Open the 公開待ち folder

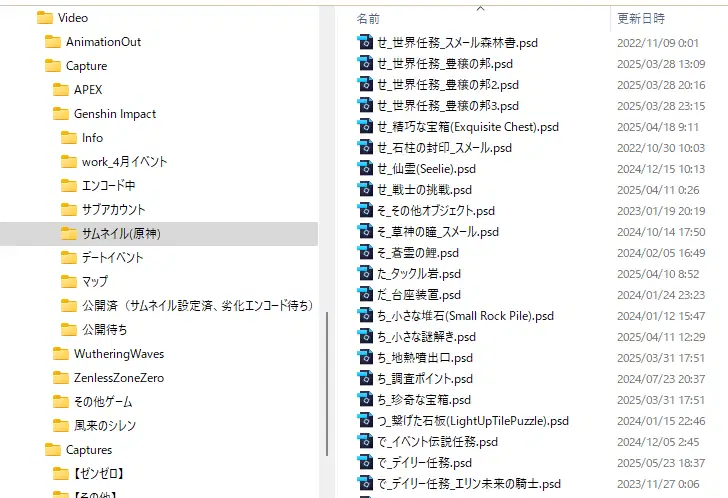coord(104,330)
